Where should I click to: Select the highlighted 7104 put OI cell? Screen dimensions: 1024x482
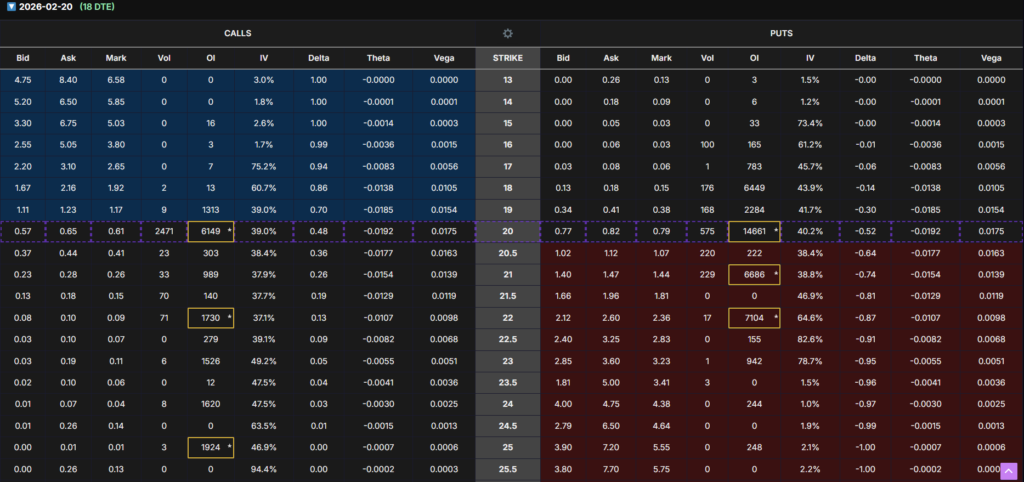tap(754, 318)
